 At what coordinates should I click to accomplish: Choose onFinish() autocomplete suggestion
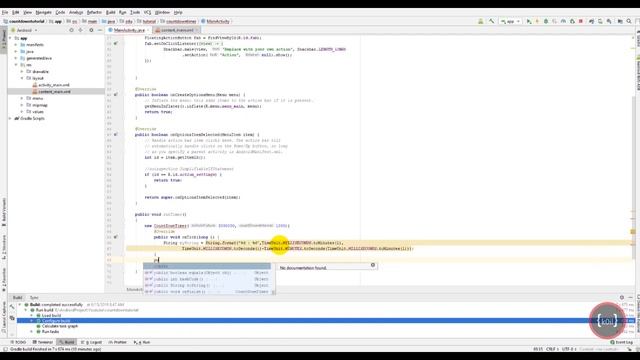pyautogui.click(x=207, y=292)
